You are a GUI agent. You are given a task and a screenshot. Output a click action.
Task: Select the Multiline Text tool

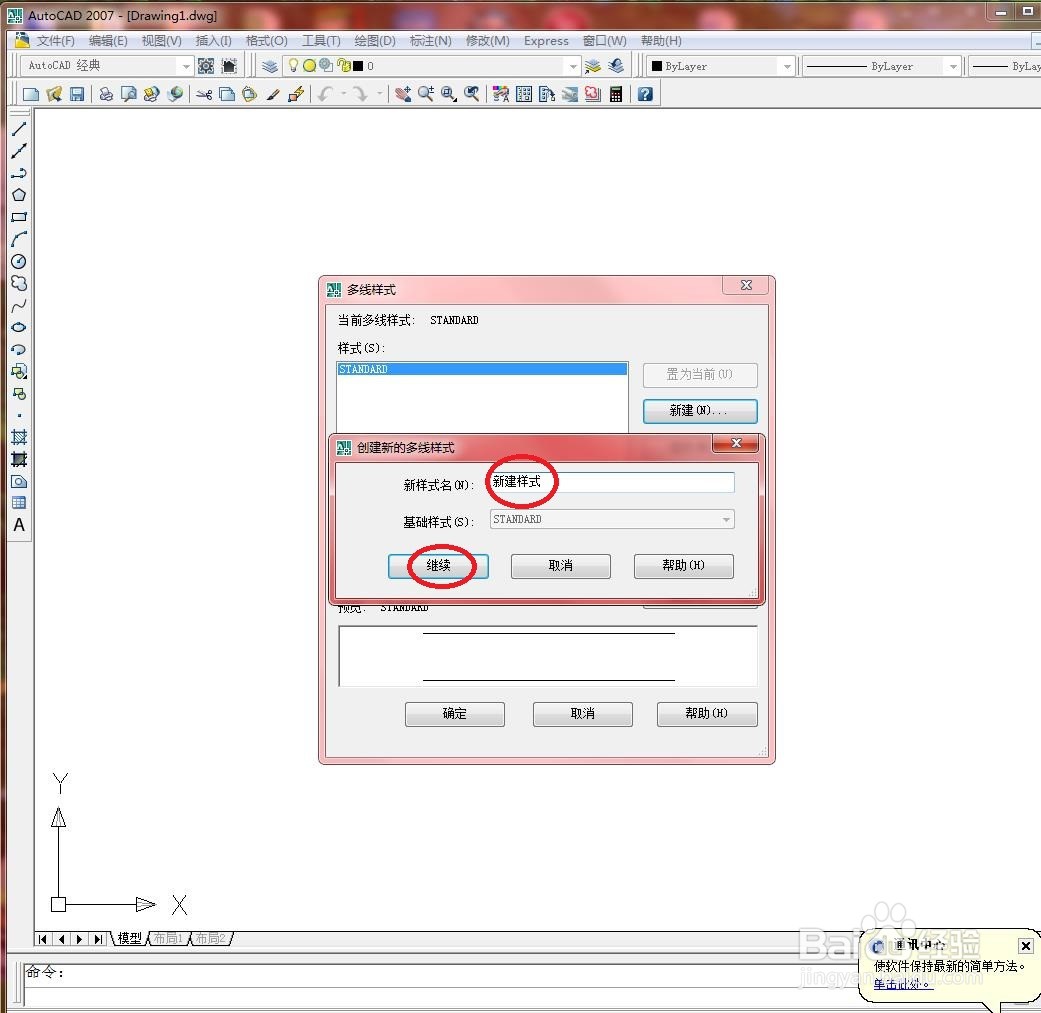19,525
